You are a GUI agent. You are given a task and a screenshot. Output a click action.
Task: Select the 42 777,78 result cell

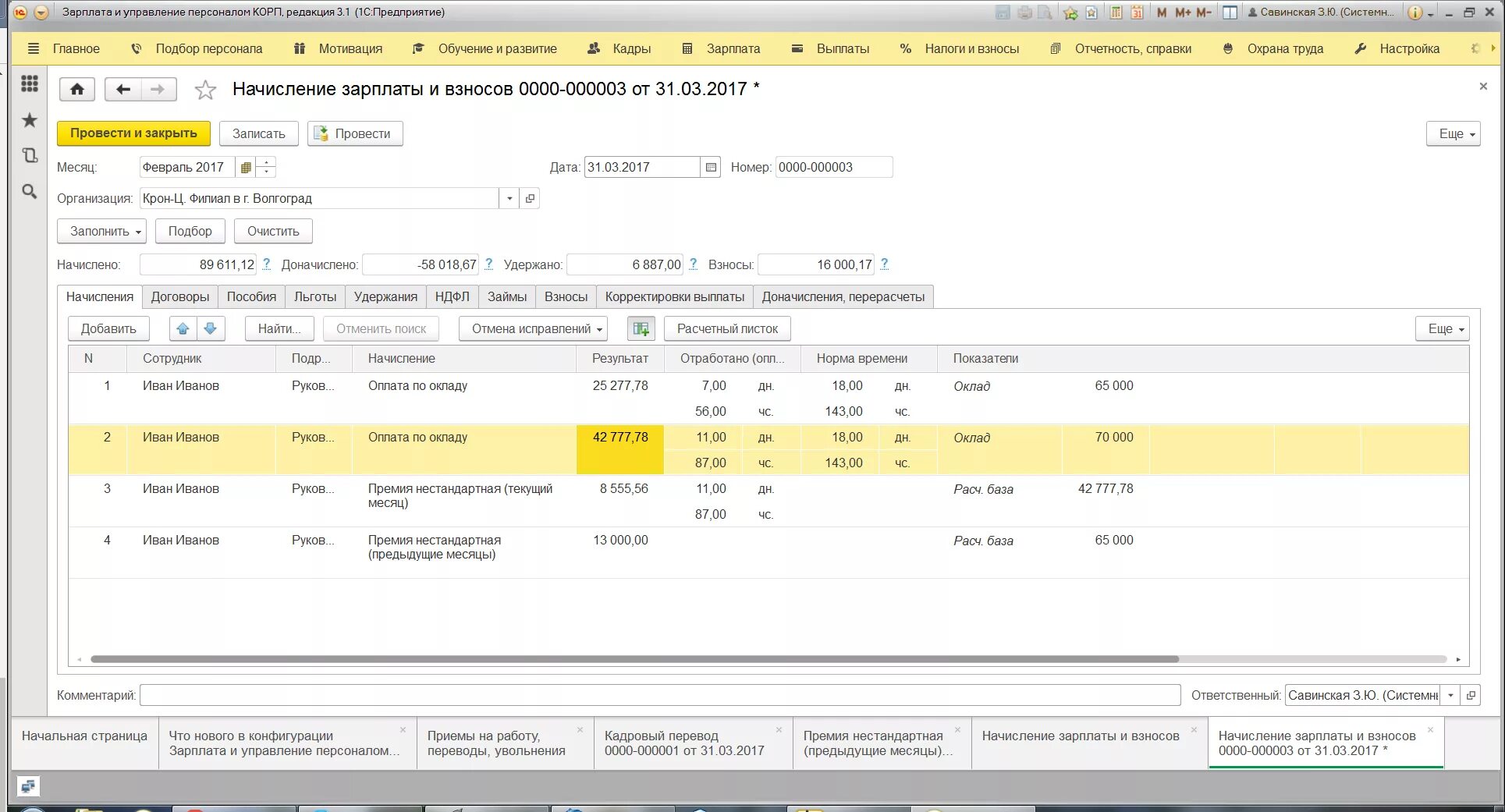point(620,449)
